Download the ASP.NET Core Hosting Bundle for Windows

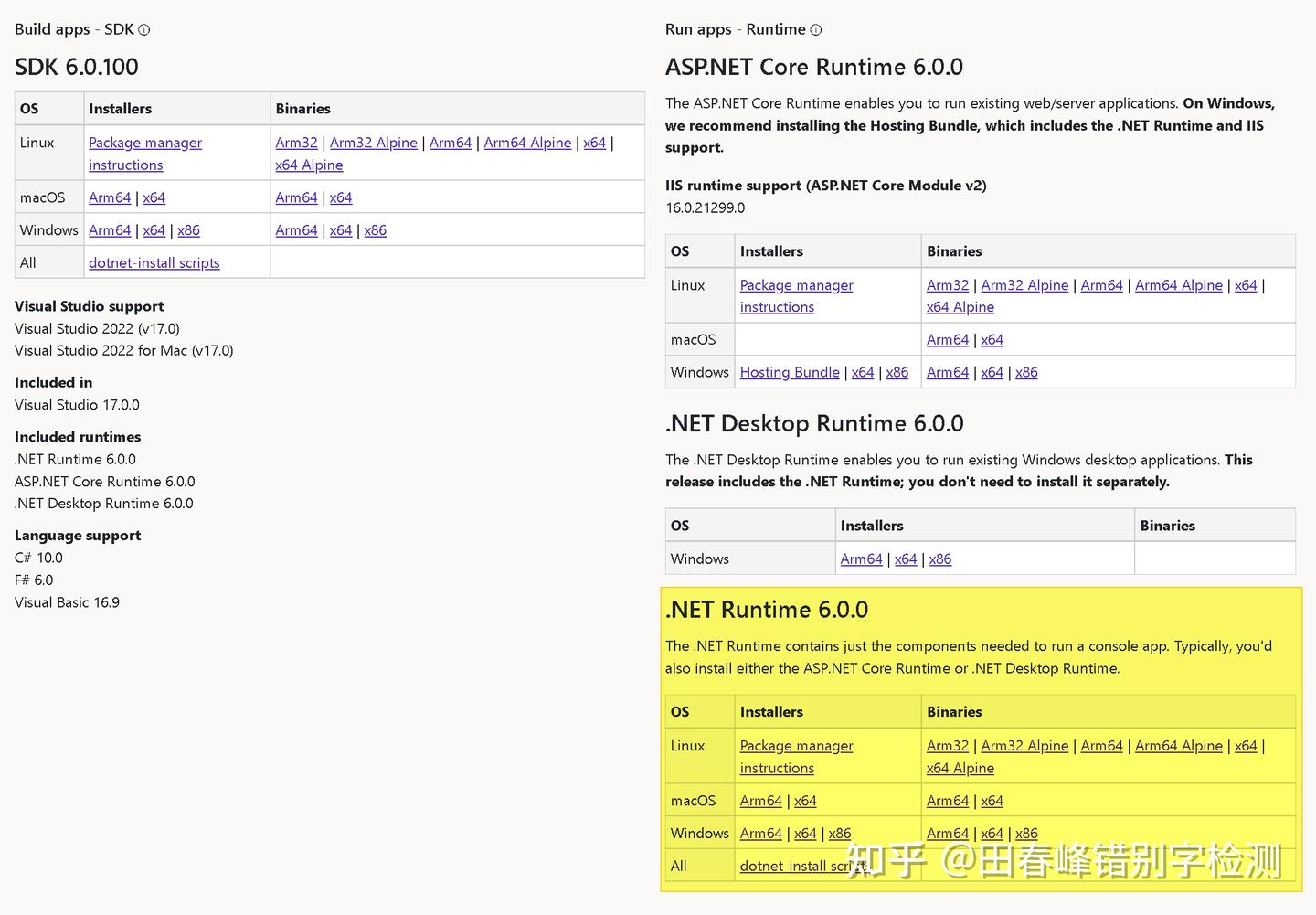pos(790,372)
